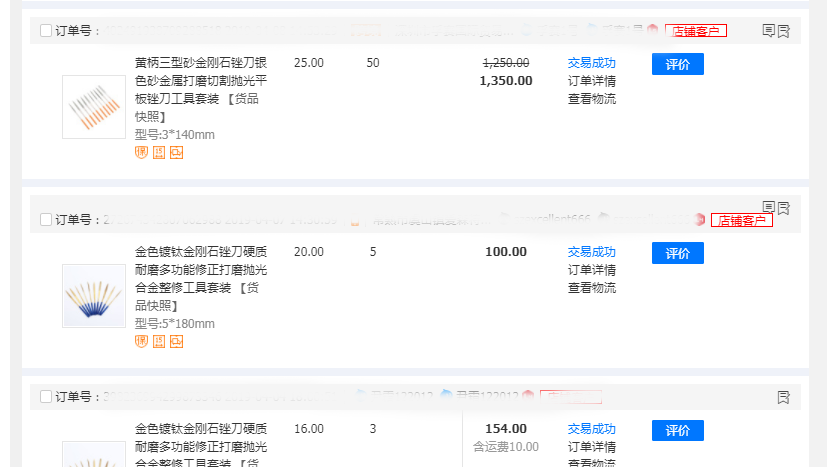Click the middle orange badge under 5*180mm item

point(158,342)
